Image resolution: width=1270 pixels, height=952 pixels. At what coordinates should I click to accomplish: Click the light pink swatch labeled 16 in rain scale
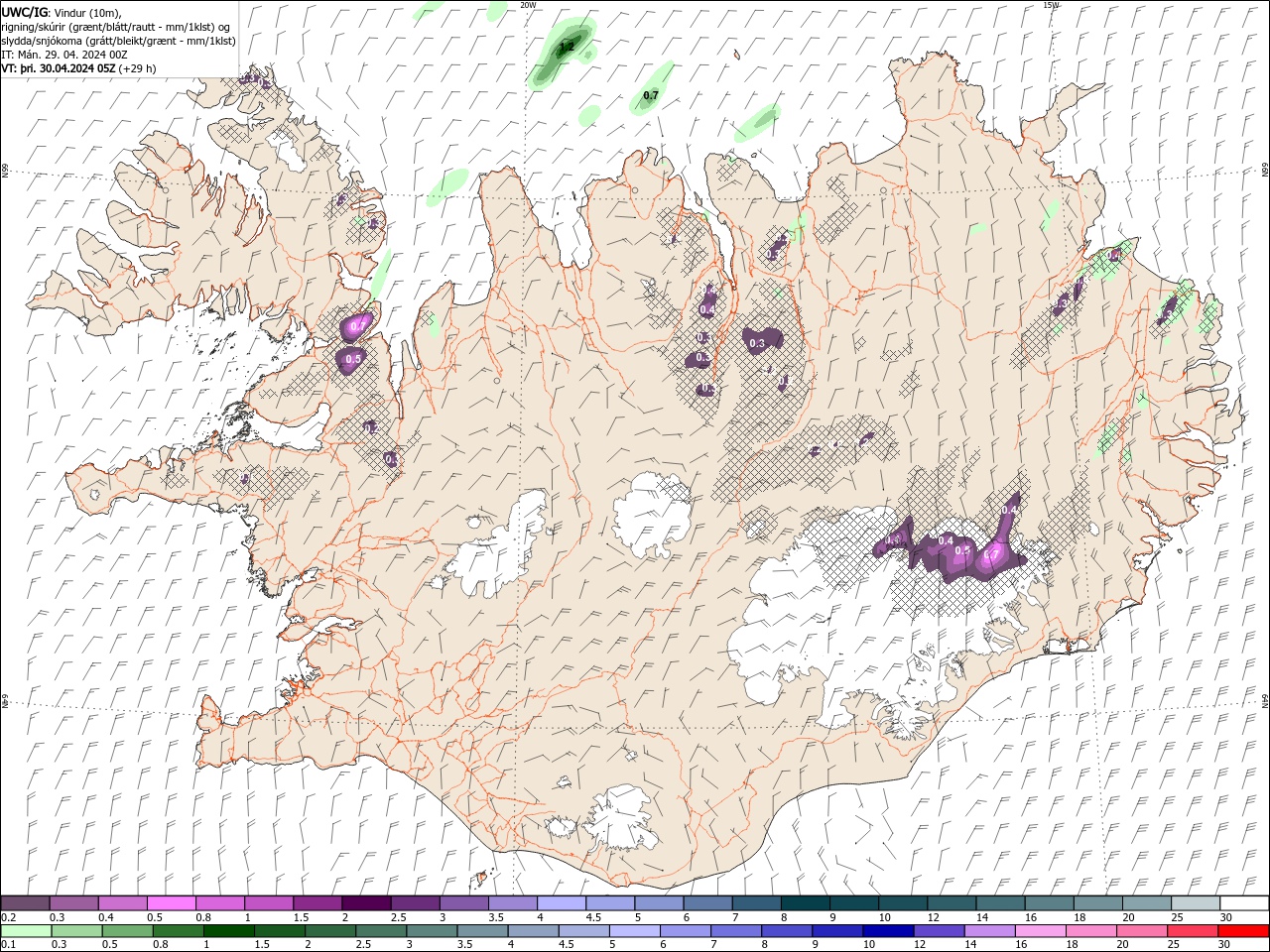click(1040, 931)
